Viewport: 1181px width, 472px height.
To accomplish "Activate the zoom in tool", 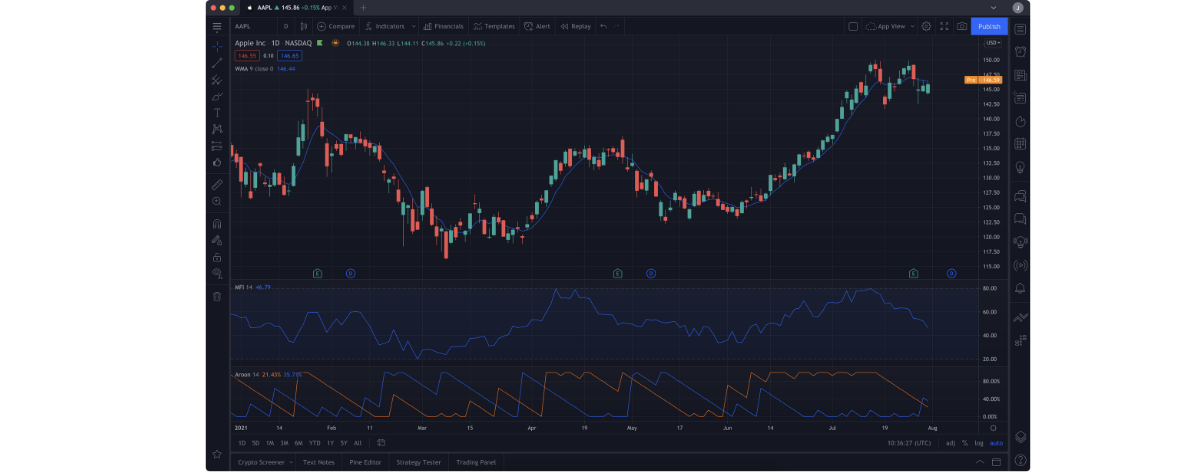I will [217, 201].
